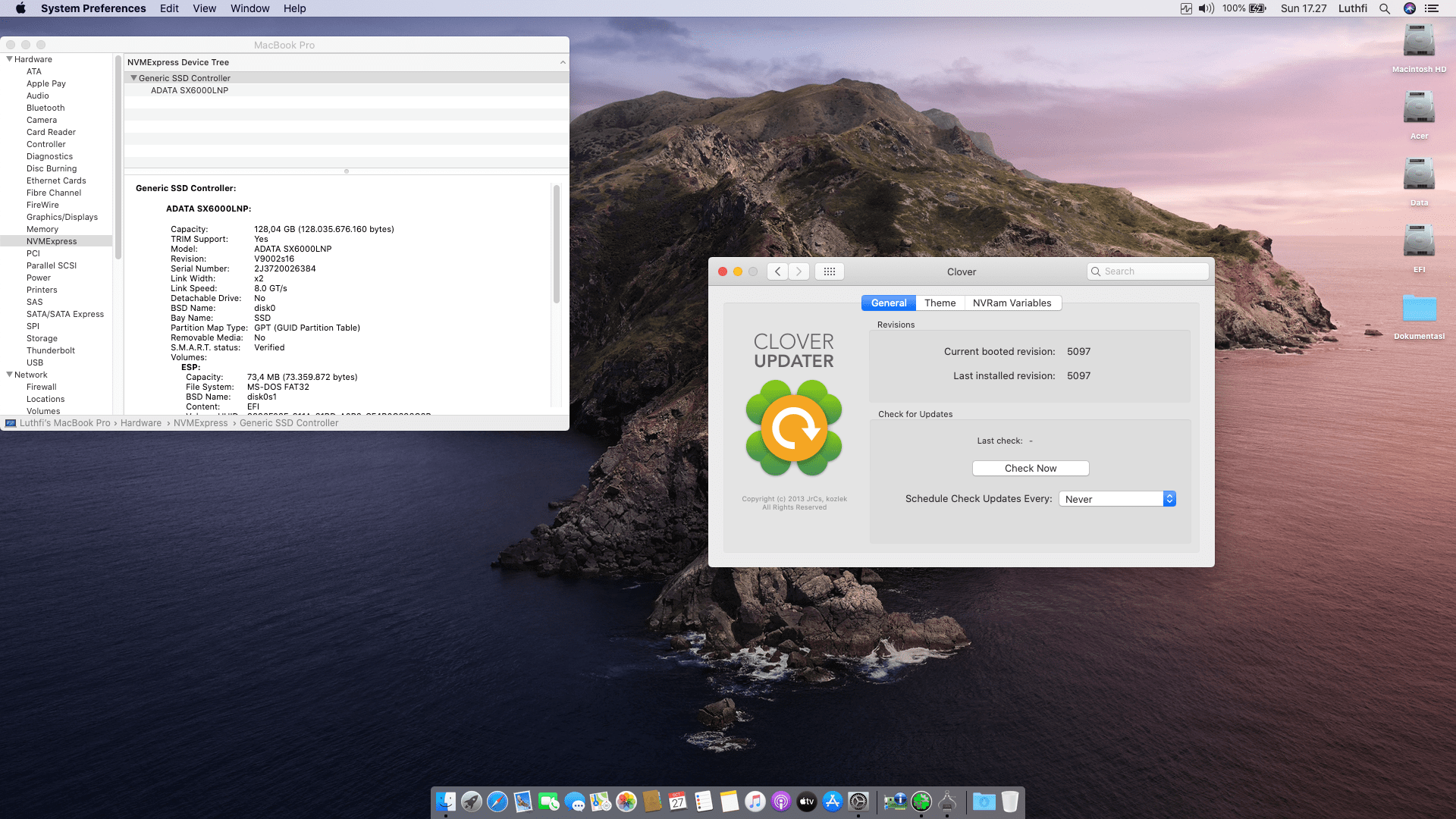Image resolution: width=1456 pixels, height=819 pixels.
Task: Collapse the Hardware section in the sidebar
Action: tap(9, 59)
